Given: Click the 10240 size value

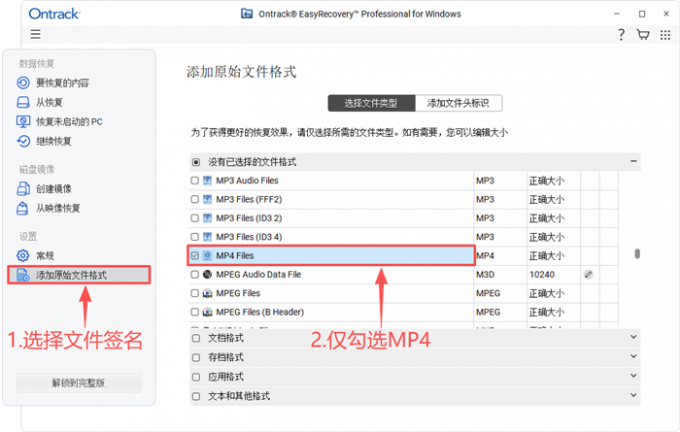Looking at the screenshot, I should (x=542, y=274).
